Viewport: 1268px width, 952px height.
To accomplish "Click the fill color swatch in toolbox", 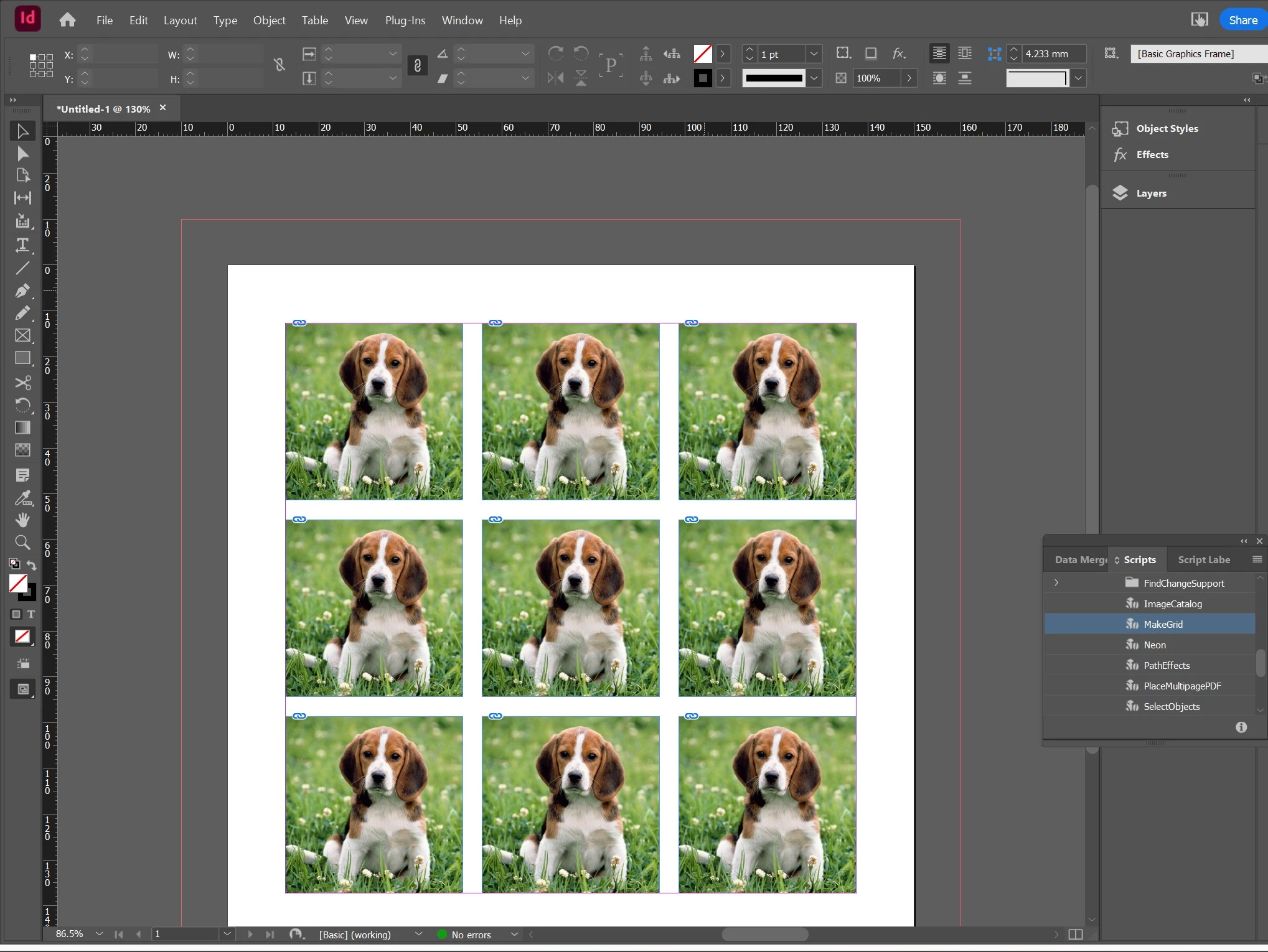I will (18, 583).
